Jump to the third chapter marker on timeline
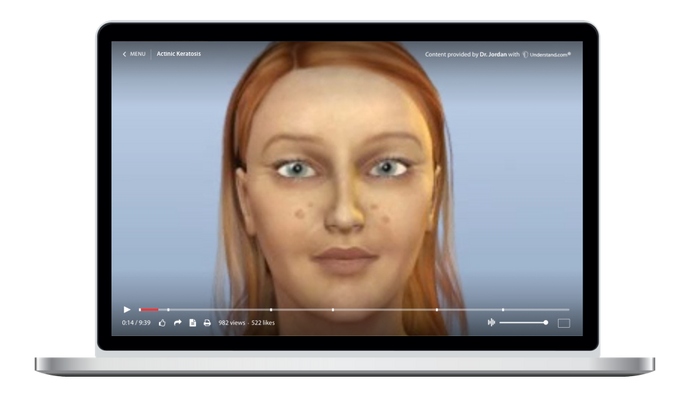Screen dimensions: 690x396 coord(333,310)
